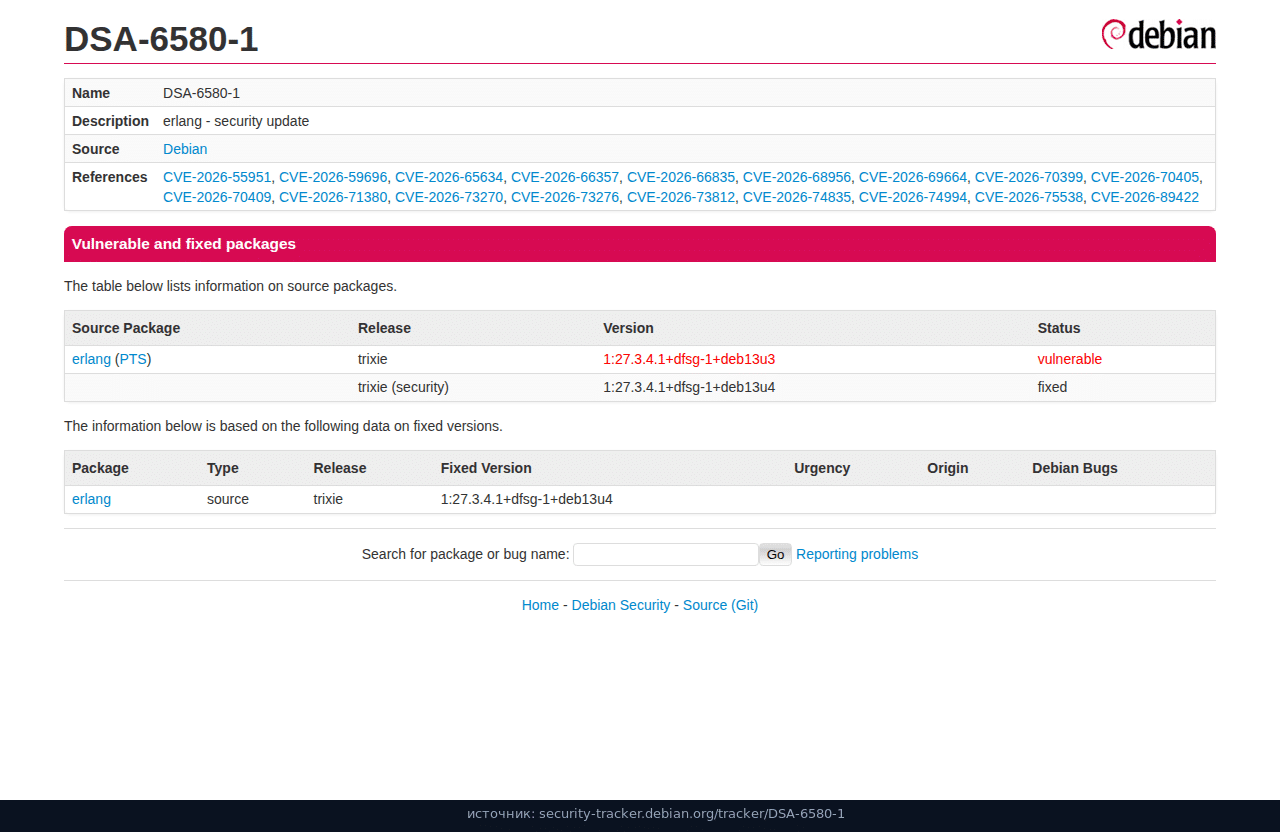This screenshot has width=1280, height=832.
Task: Click the 'erlang - security update' description
Action: pos(236,121)
